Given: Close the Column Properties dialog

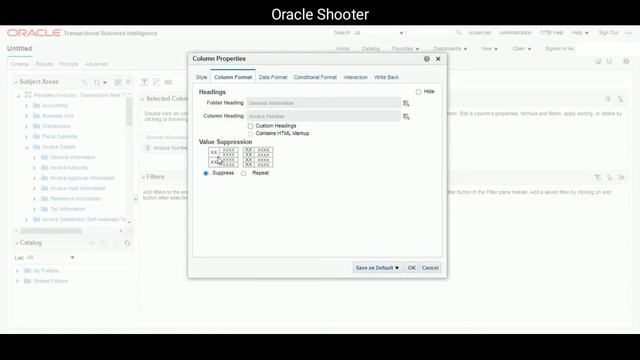Looking at the screenshot, I should (438, 59).
